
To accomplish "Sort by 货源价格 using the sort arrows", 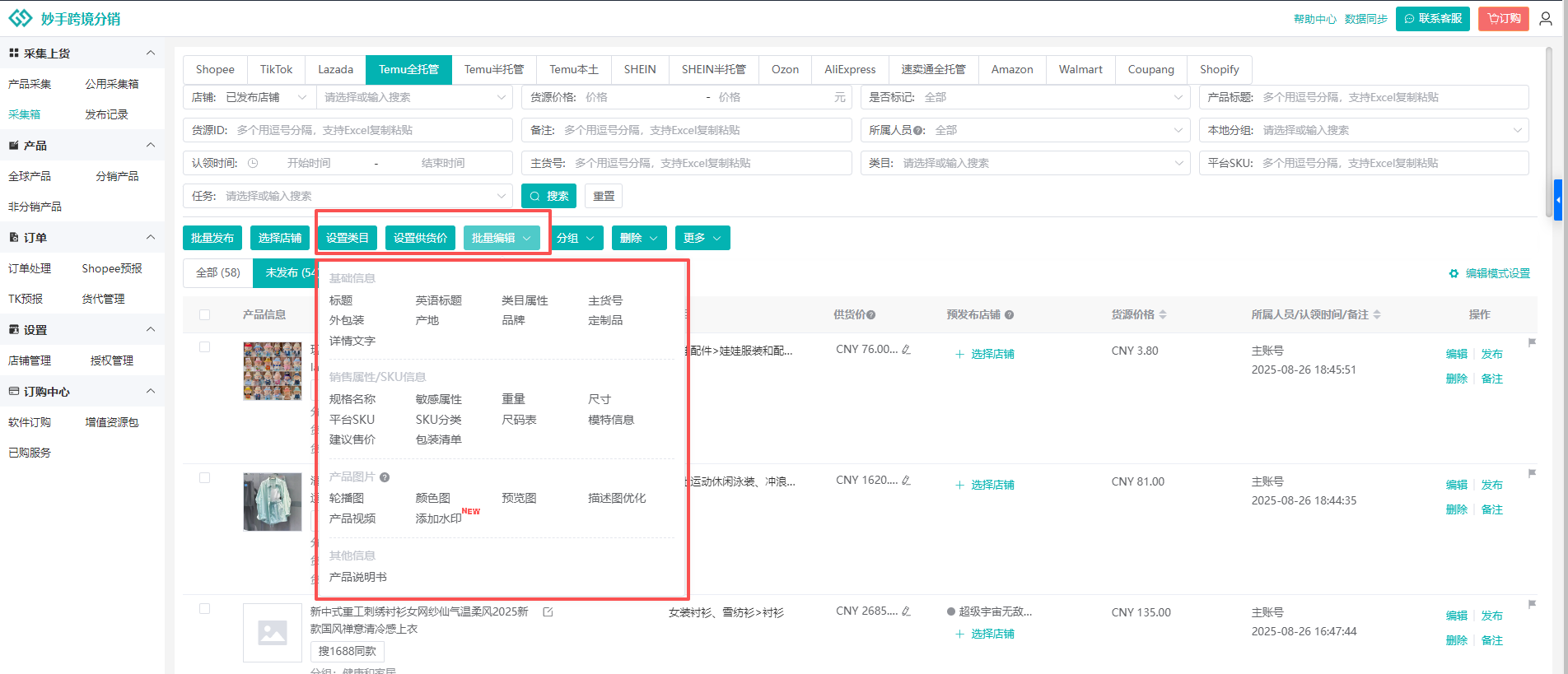I will [1163, 314].
